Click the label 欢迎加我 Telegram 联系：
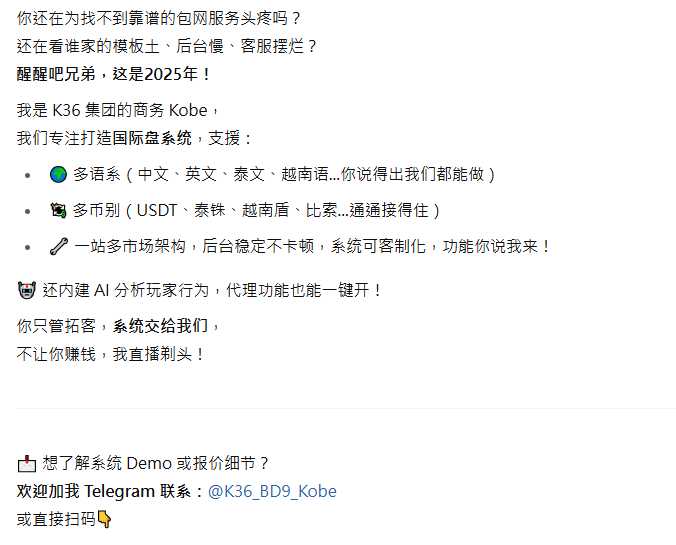 click(110, 491)
